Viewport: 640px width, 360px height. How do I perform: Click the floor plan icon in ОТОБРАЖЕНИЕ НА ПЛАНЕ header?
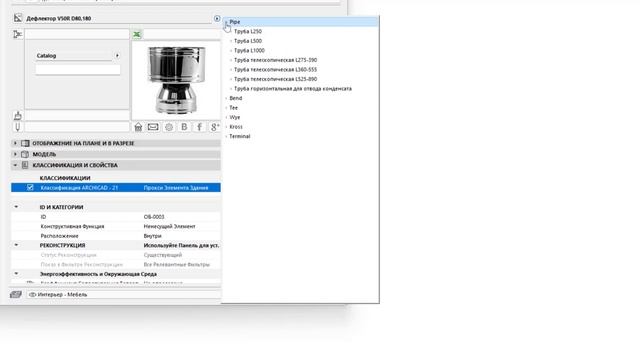point(25,143)
